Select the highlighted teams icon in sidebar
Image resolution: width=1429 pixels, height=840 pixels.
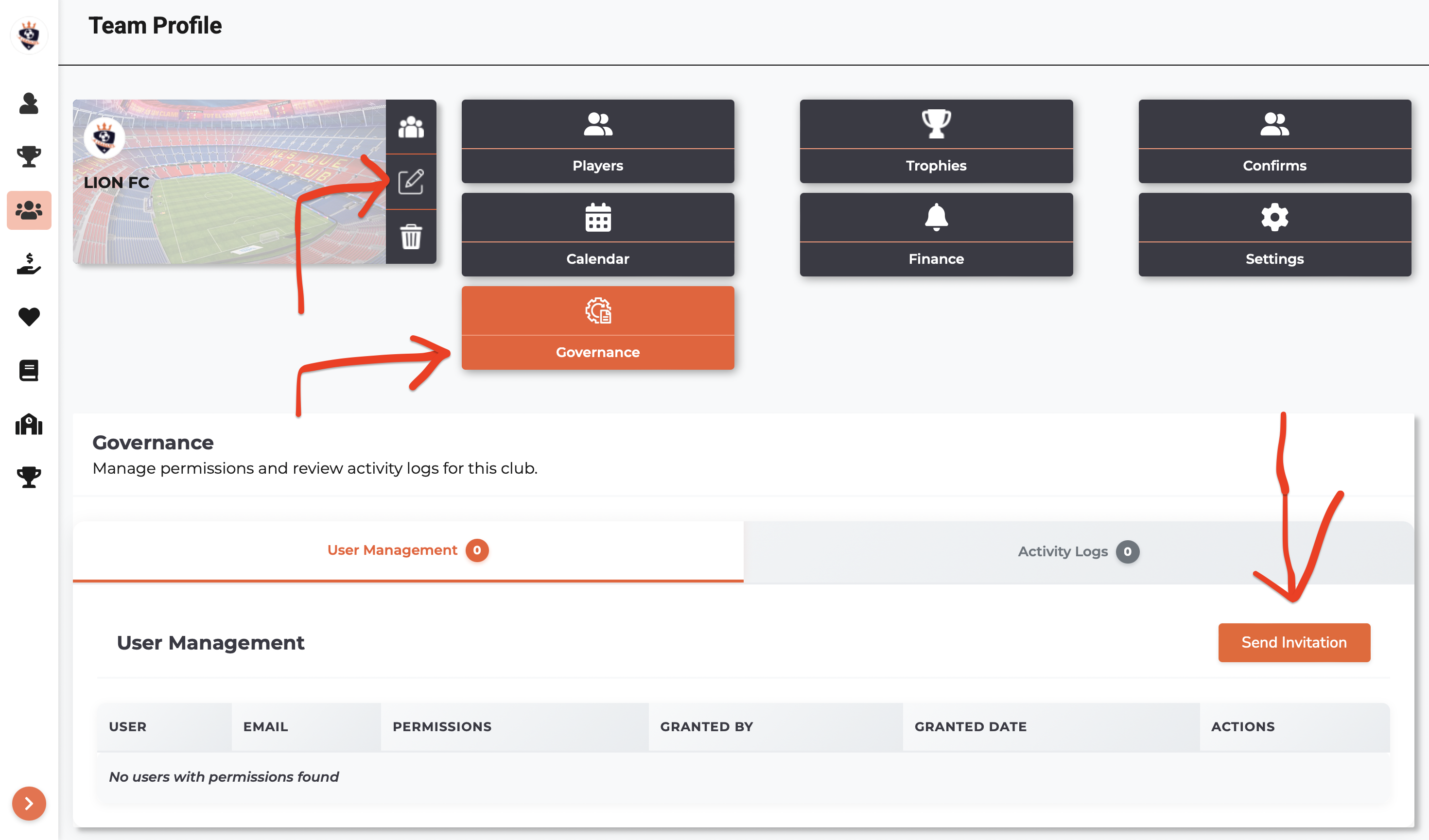point(29,210)
